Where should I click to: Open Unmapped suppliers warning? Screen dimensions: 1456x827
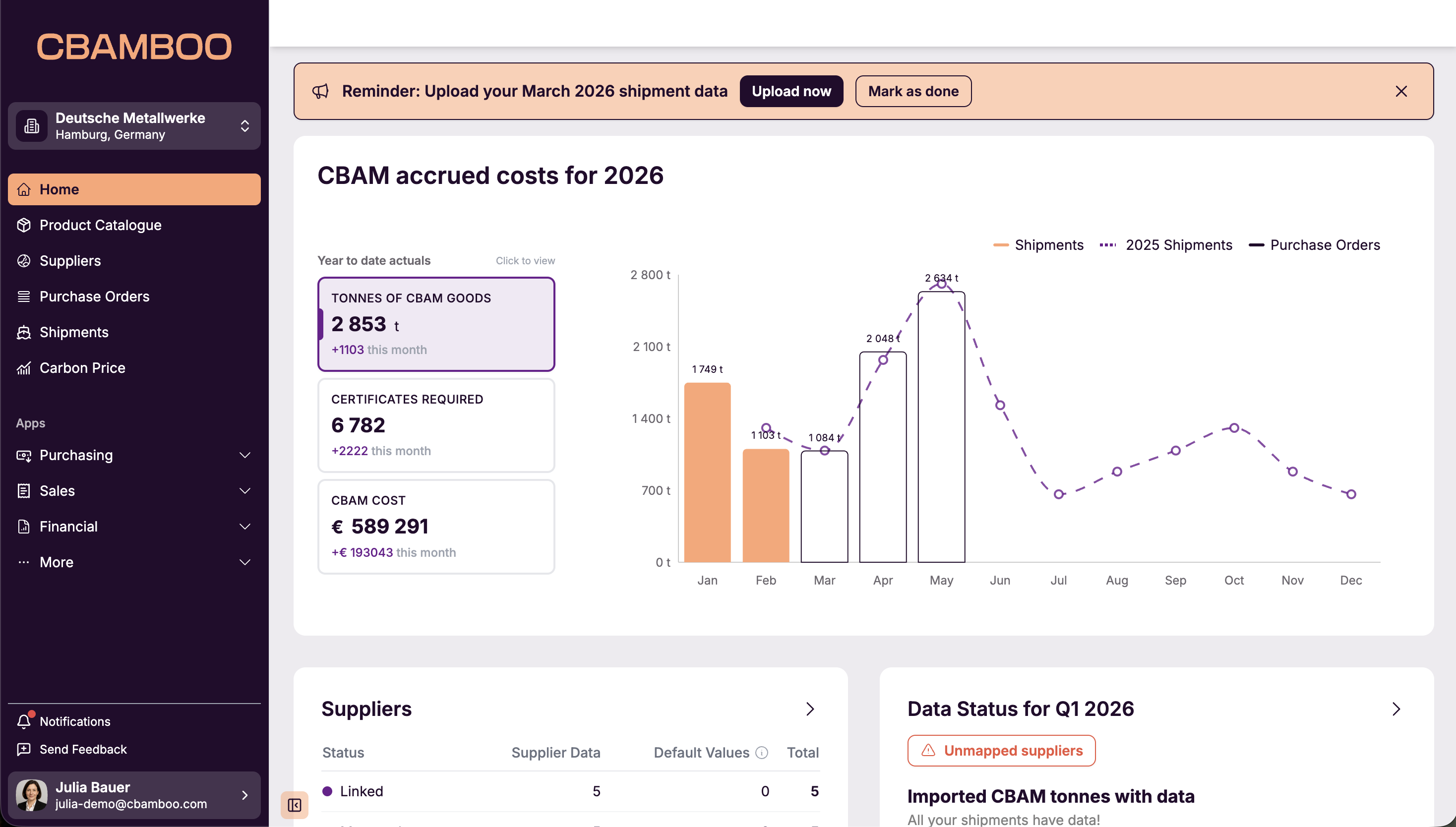(x=1002, y=750)
